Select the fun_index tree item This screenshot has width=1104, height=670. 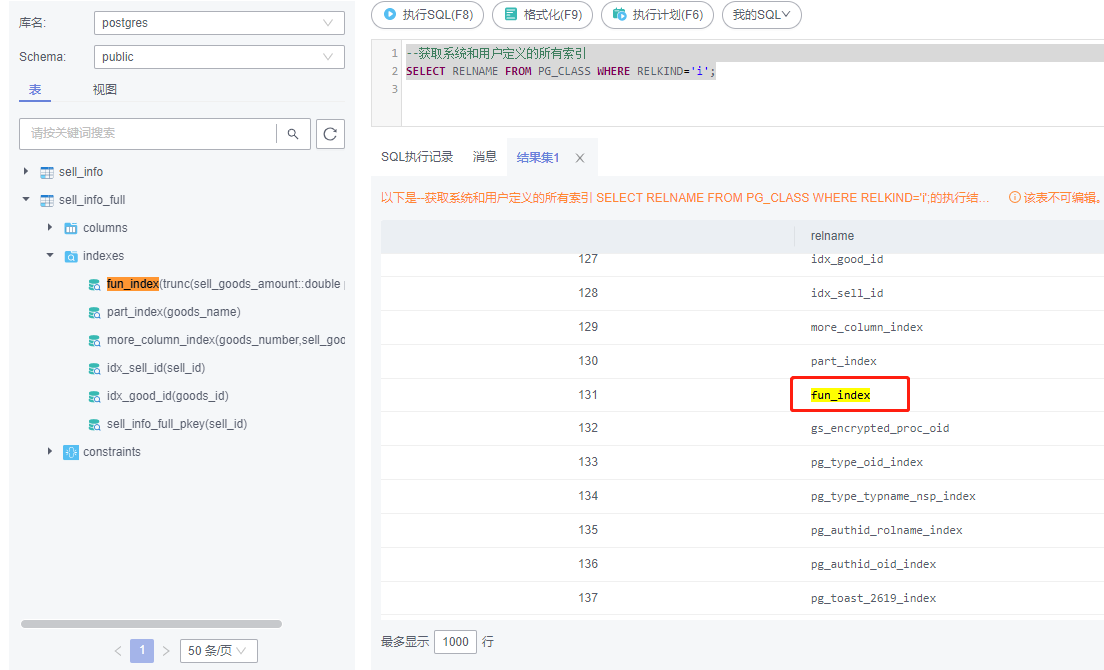(x=225, y=284)
